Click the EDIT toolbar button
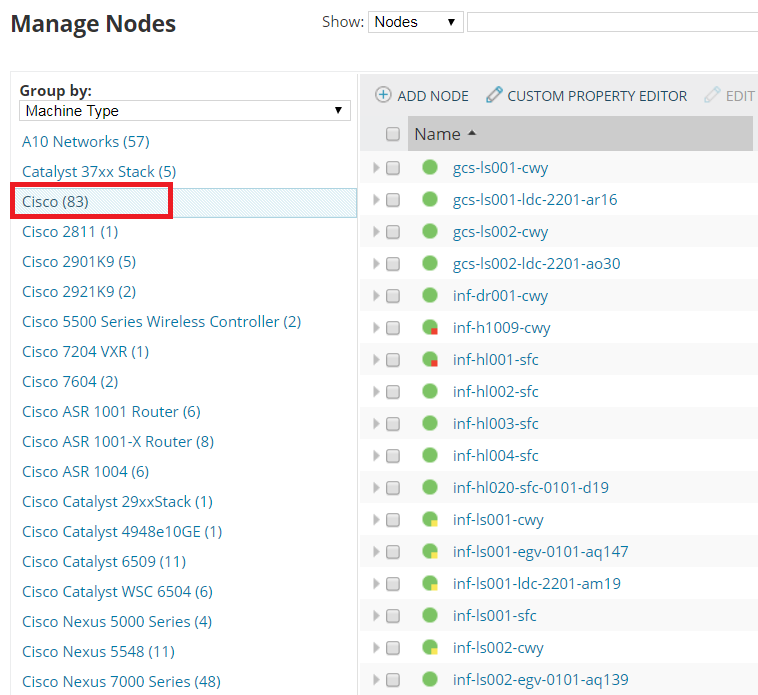 click(x=729, y=95)
